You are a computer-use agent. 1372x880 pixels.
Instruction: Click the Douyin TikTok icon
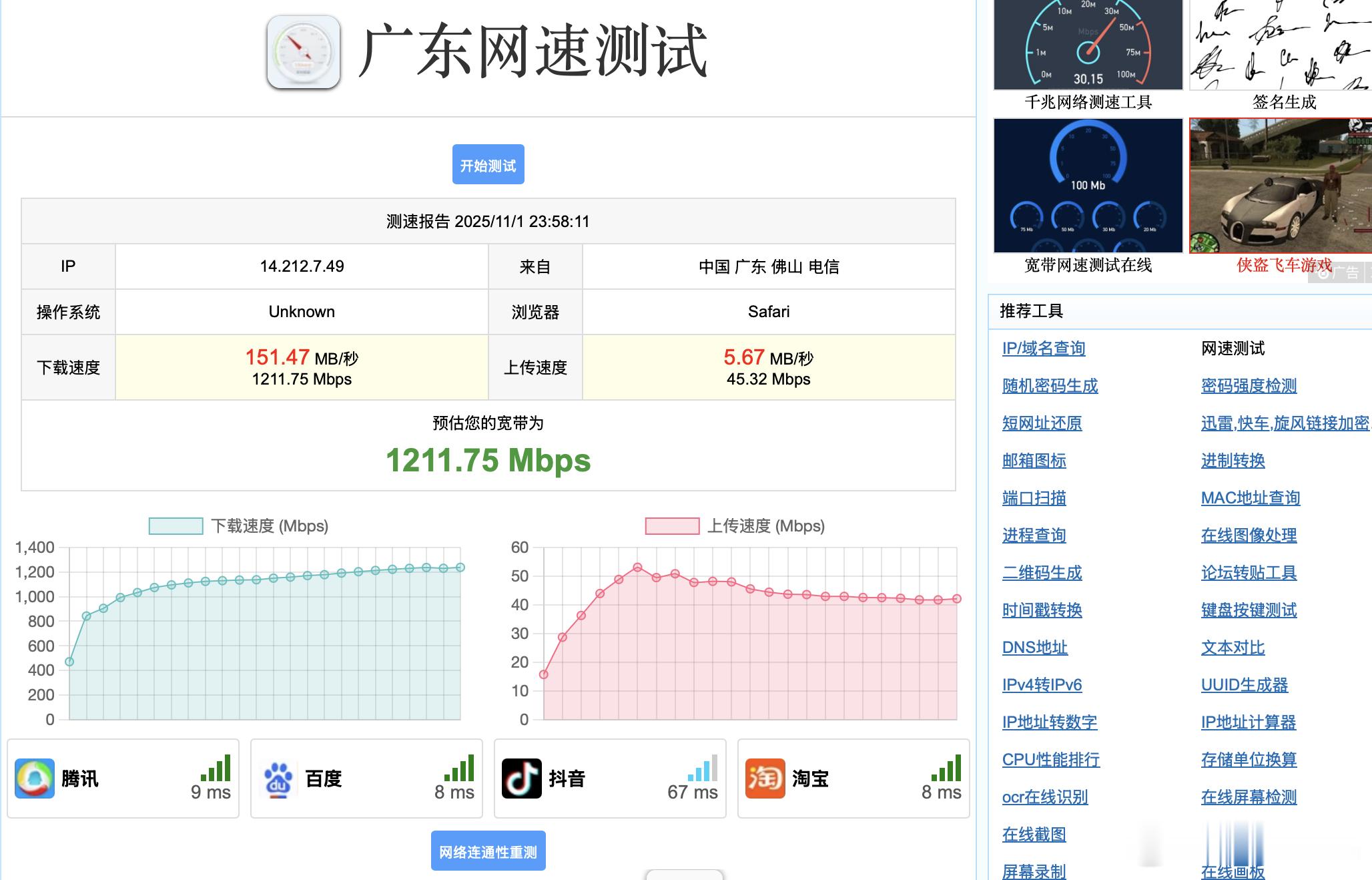pyautogui.click(x=521, y=779)
